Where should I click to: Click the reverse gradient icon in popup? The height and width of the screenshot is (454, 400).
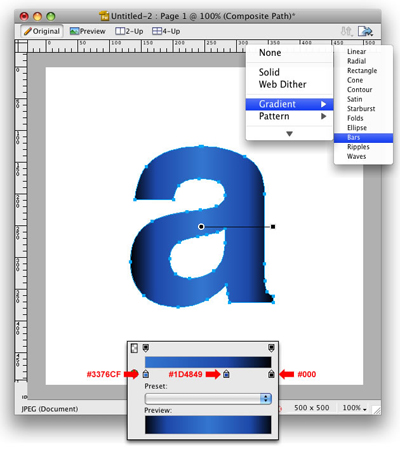[x=134, y=348]
